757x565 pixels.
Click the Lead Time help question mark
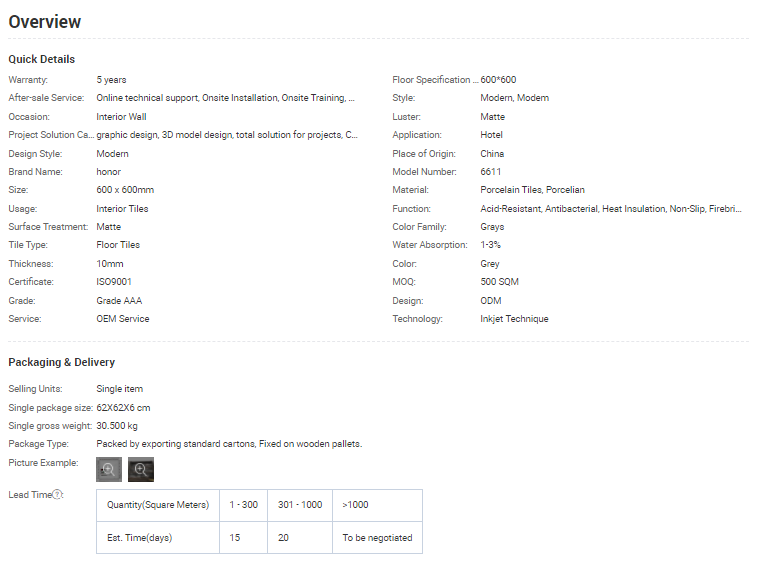coord(58,495)
